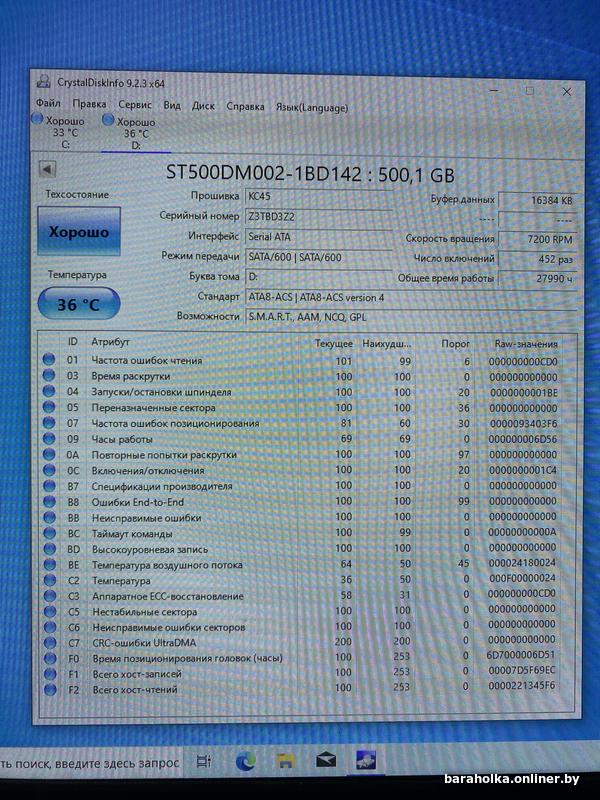Screen dimensions: 600x800
Task: Click status circle for CRC-ошибки UltraDMA
Action: click(50, 642)
